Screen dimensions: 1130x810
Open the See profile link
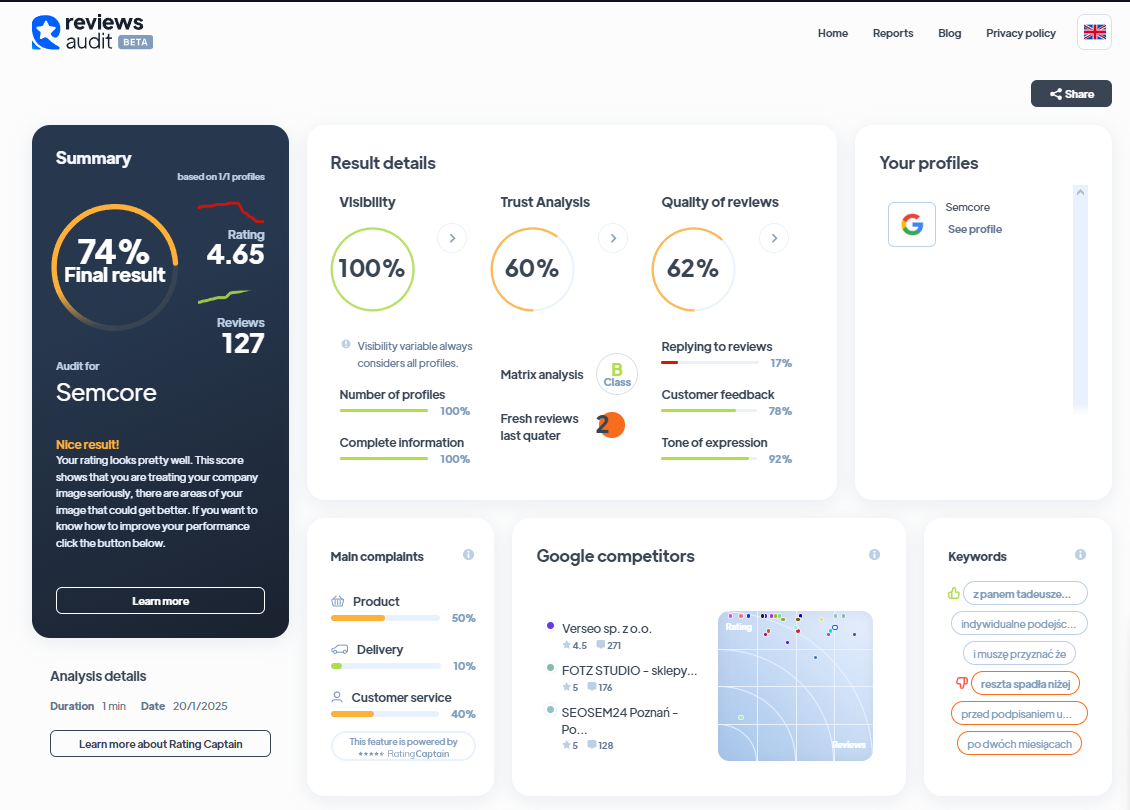click(974, 229)
